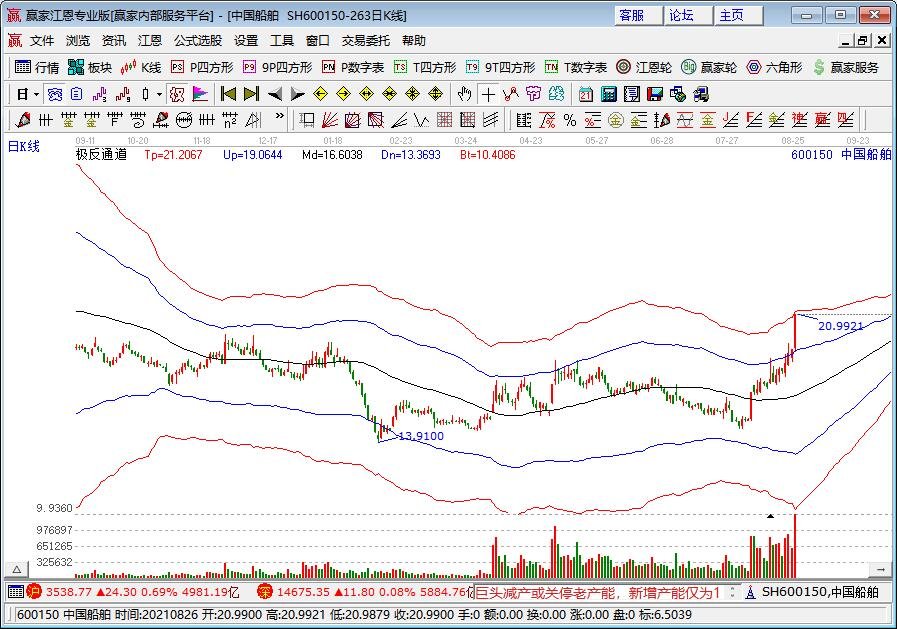897x629 pixels.
Task: Click the triangle button below volume scale
Action: point(17,570)
